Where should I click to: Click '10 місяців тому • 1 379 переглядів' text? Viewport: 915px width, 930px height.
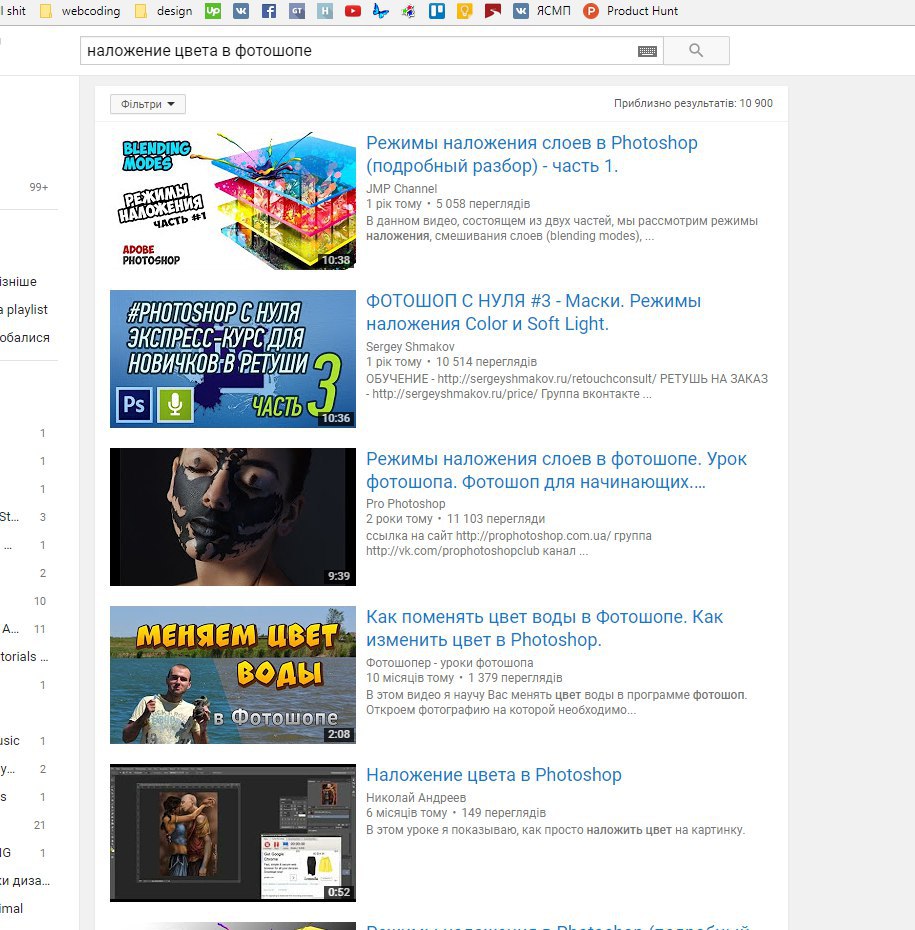point(464,677)
